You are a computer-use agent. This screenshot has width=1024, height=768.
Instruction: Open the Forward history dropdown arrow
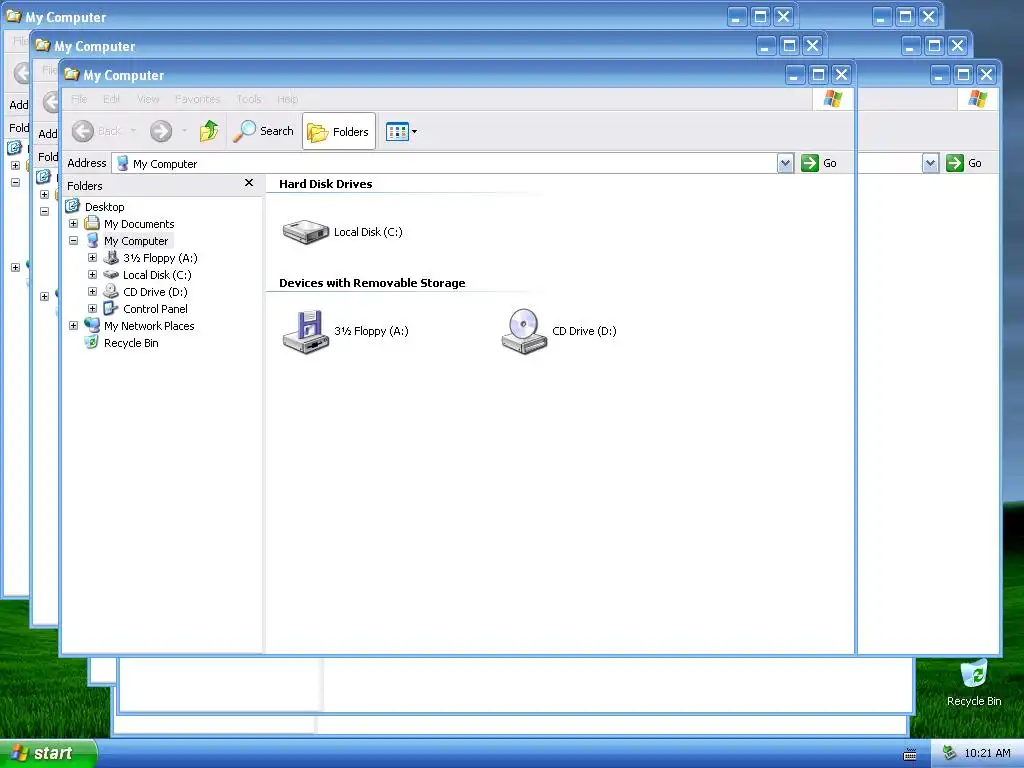185,131
